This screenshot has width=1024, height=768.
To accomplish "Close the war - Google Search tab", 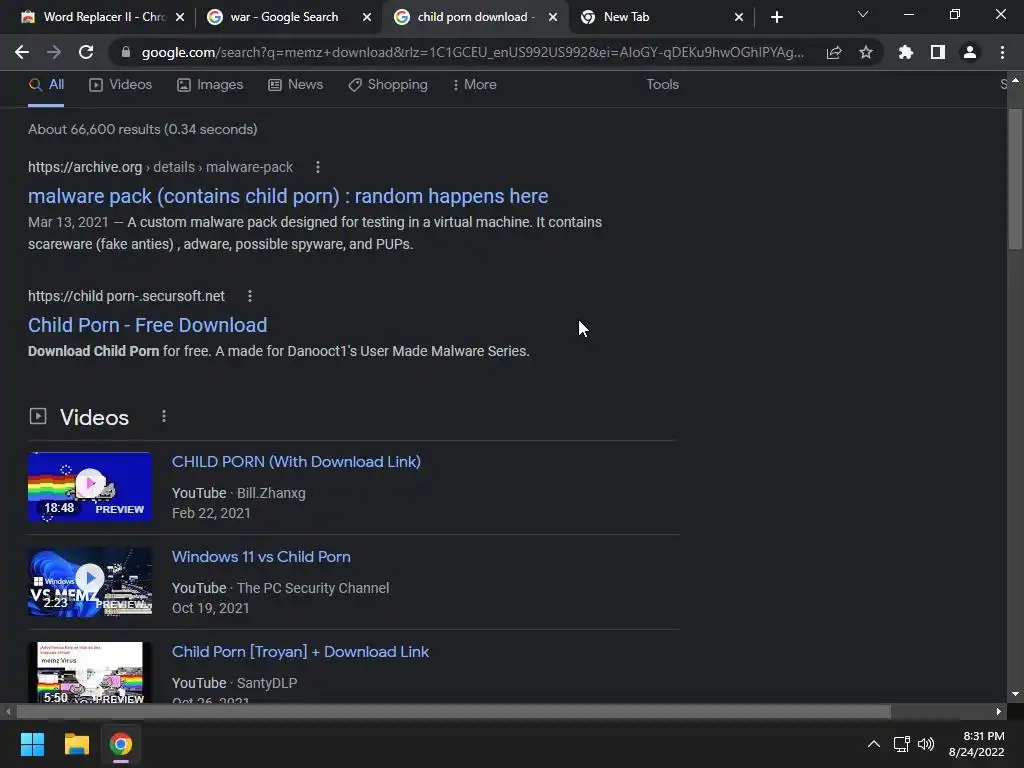I will pyautogui.click(x=367, y=17).
